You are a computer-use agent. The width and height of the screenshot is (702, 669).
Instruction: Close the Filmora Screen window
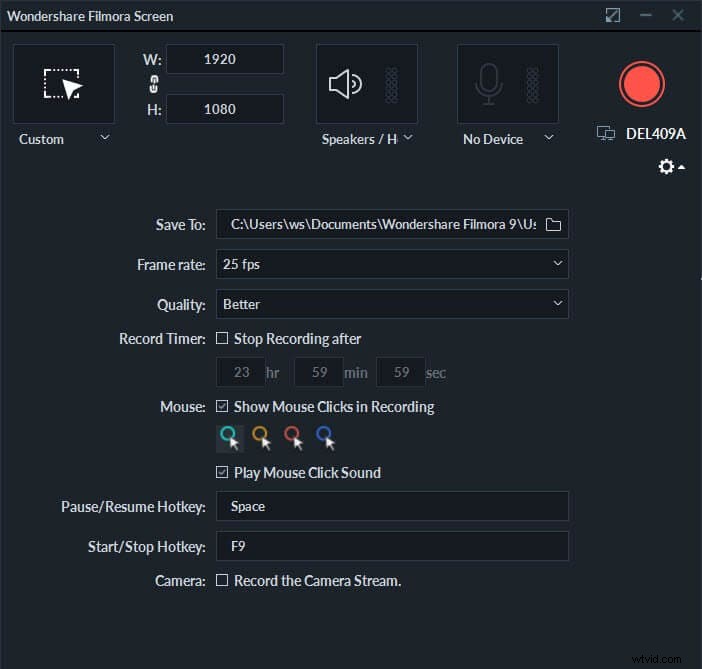[678, 15]
